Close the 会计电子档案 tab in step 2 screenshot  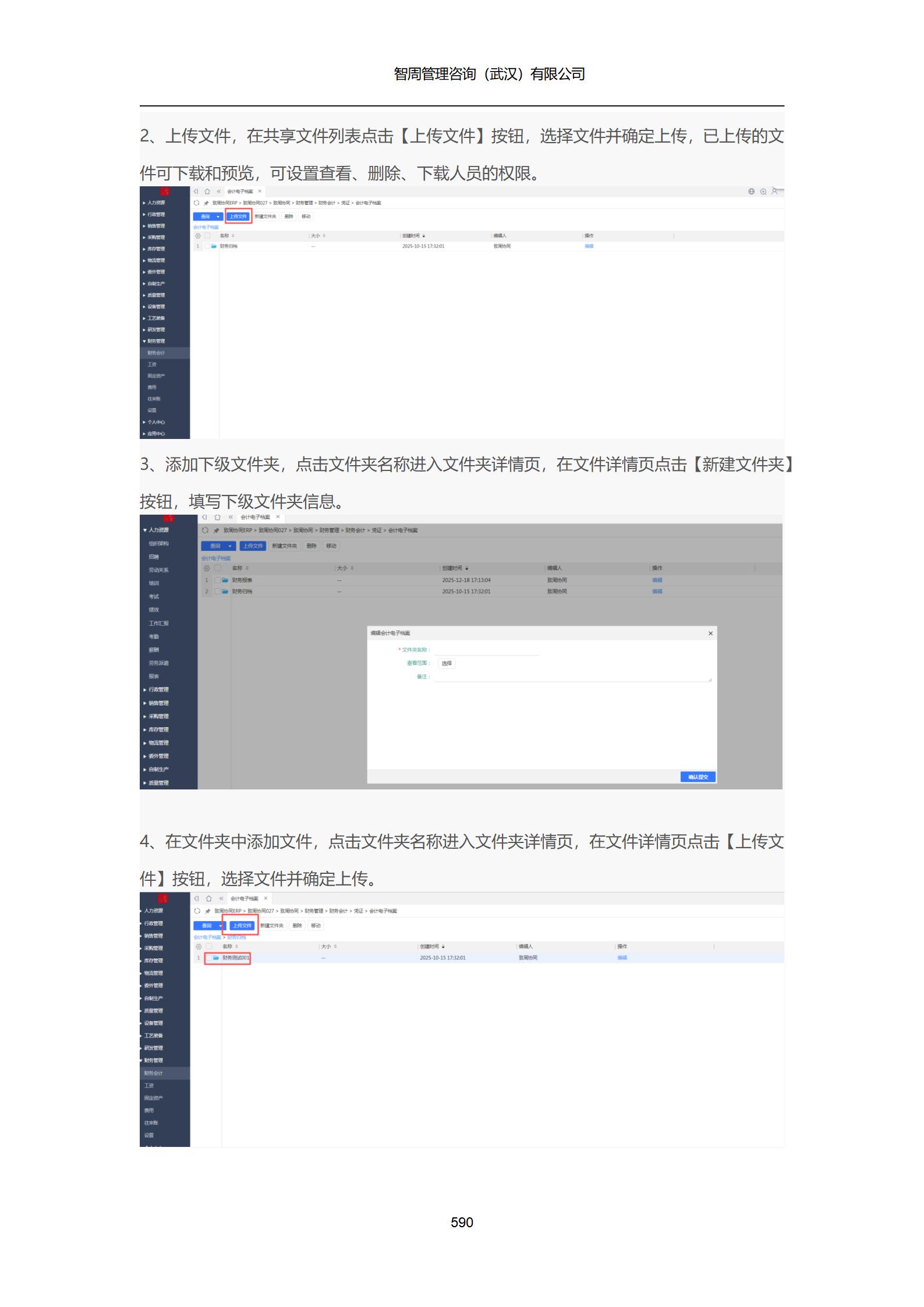[260, 192]
